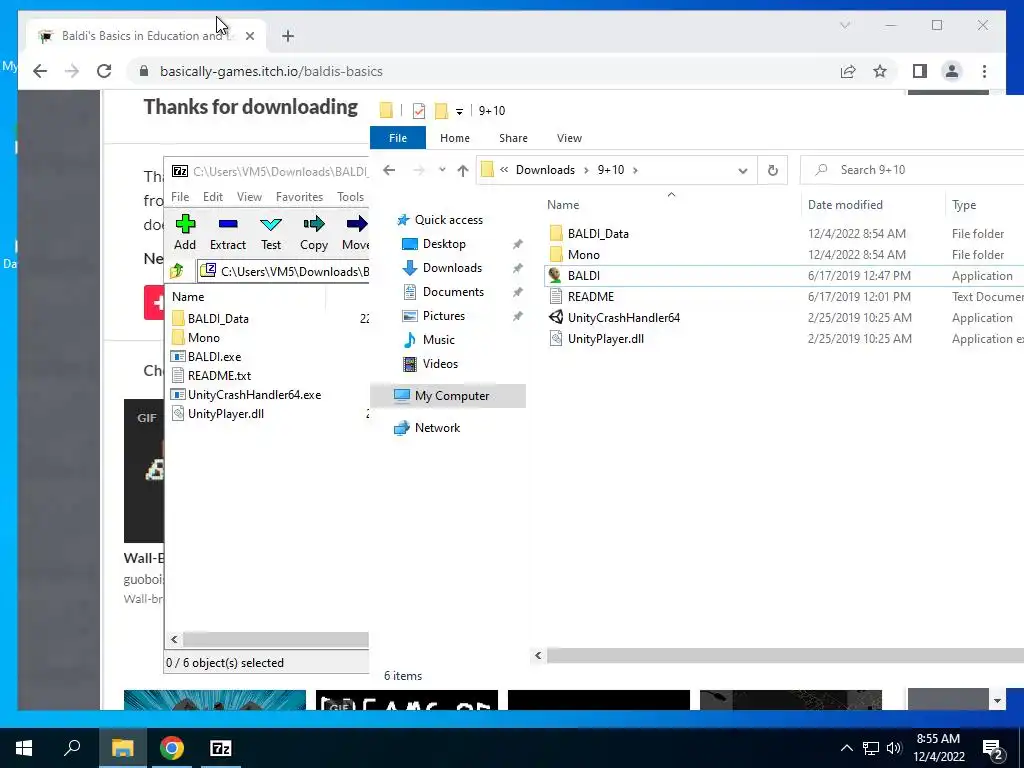Switch to Explorer View ribbon tab
Viewport: 1024px width, 768px height.
[569, 138]
